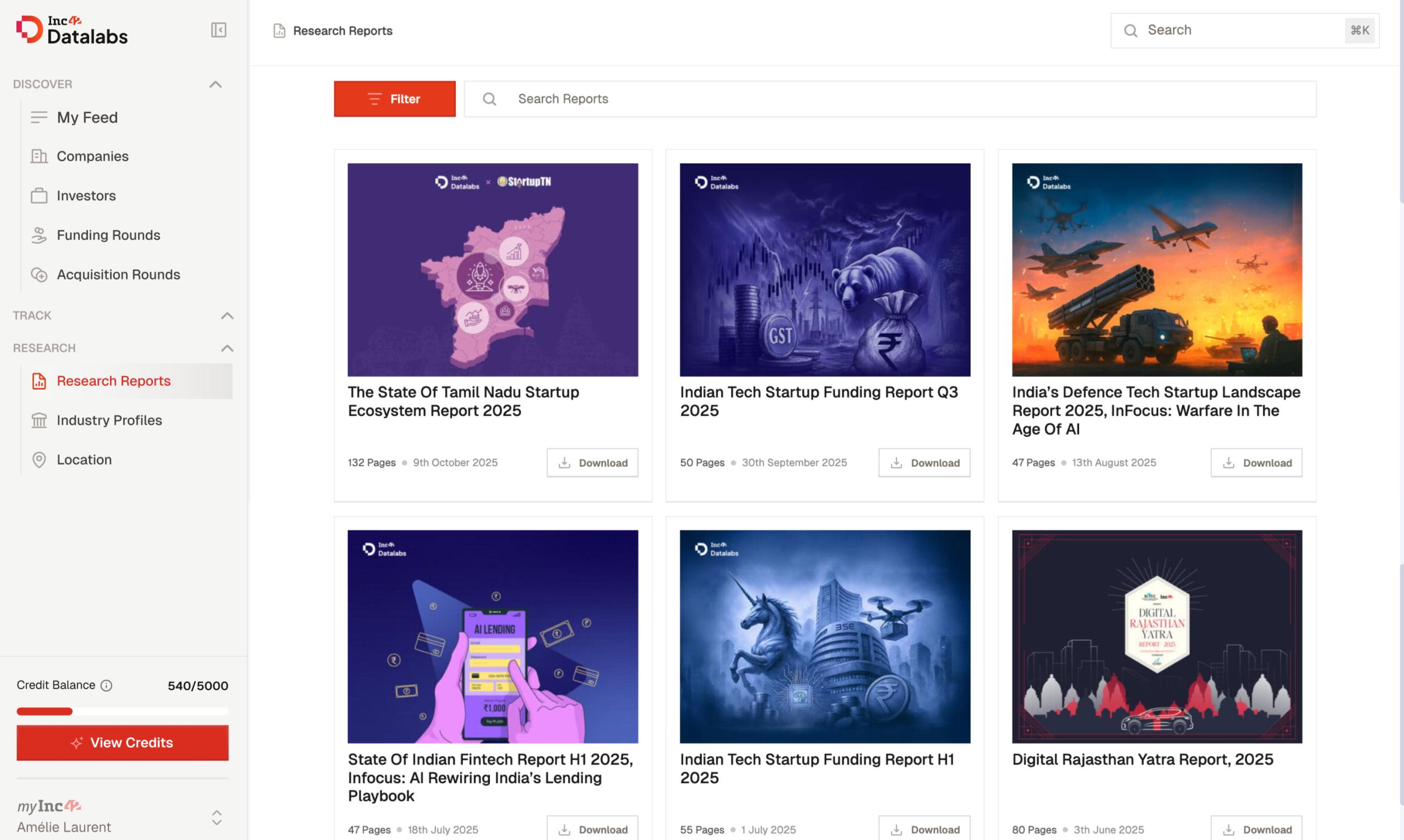The height and width of the screenshot is (840, 1404).
Task: Click the My Feed icon
Action: (x=39, y=117)
